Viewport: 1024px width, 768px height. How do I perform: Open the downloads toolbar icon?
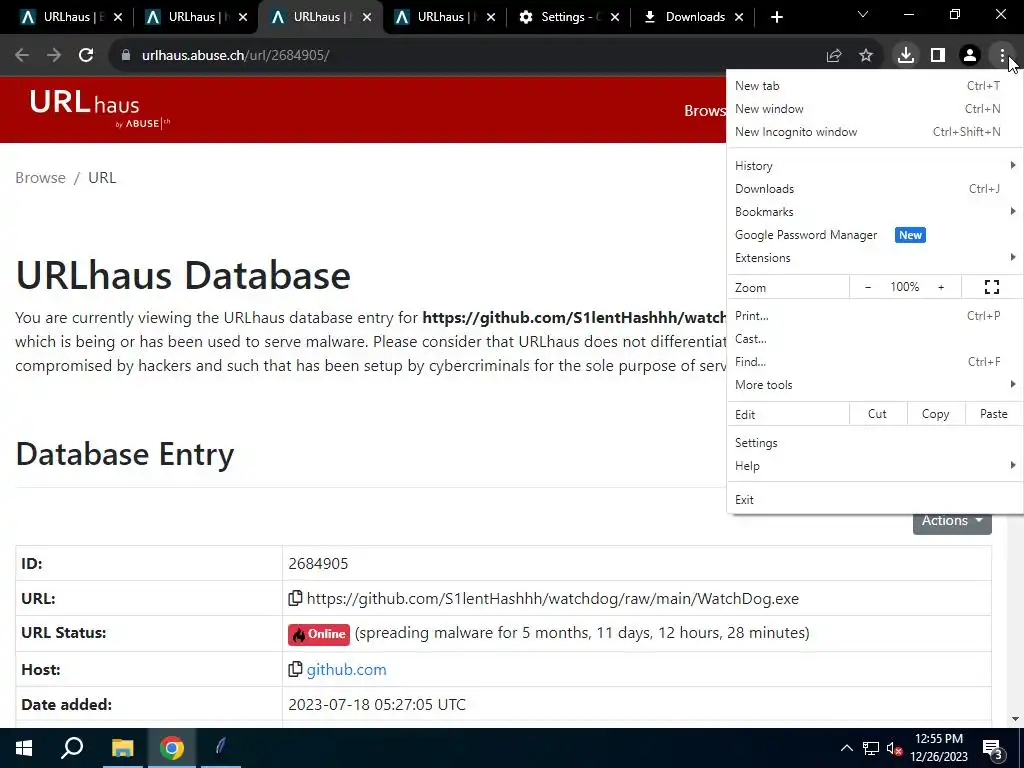pyautogui.click(x=906, y=56)
